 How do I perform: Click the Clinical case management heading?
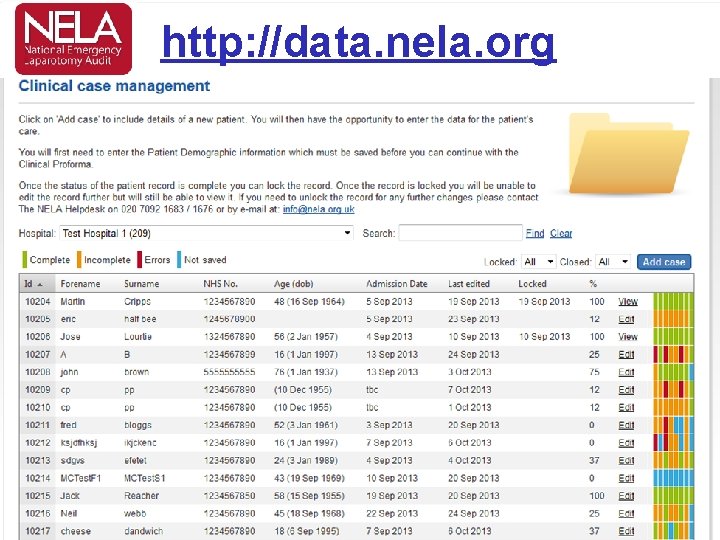tap(114, 86)
